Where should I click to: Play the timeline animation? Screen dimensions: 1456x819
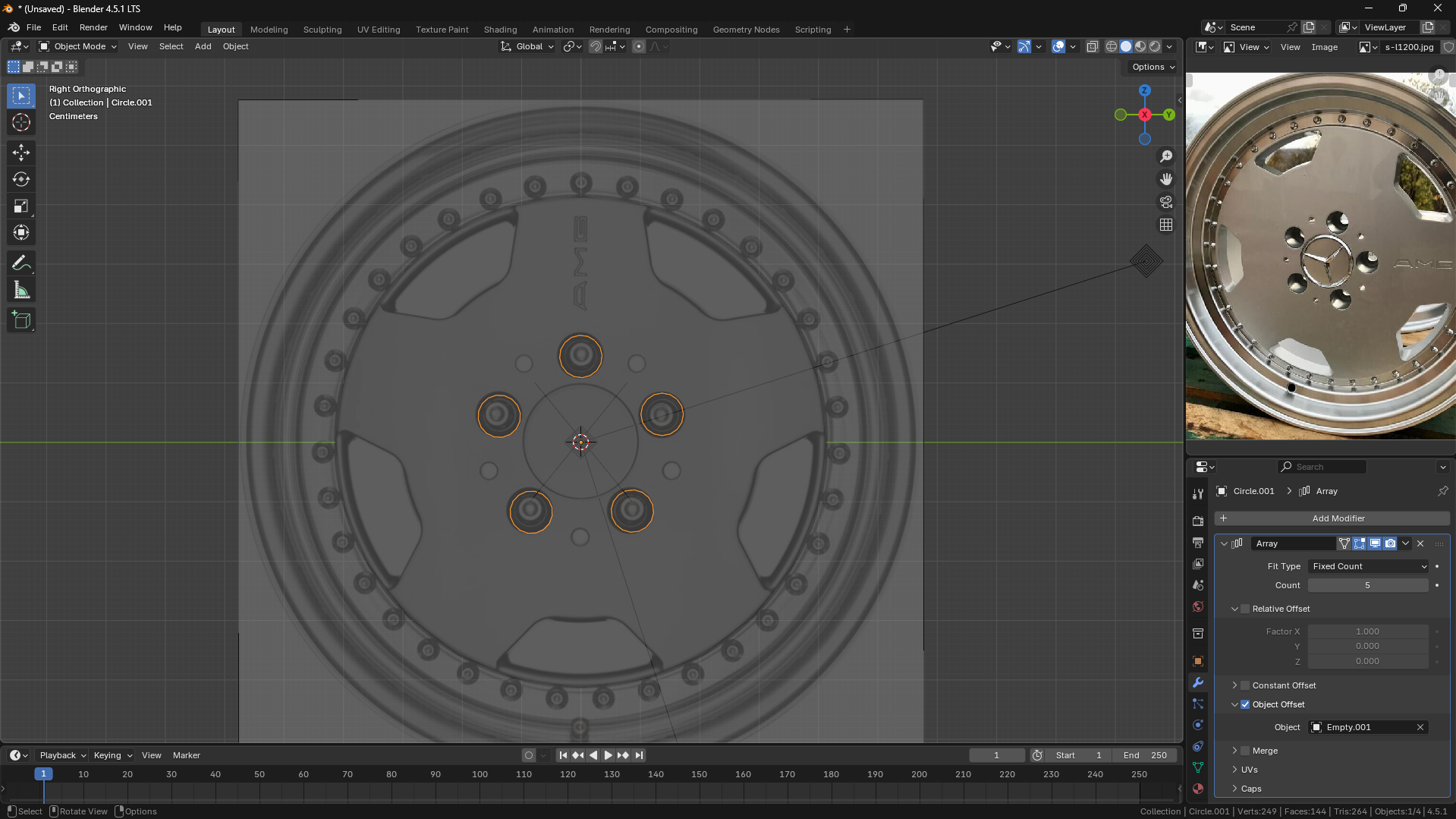pyautogui.click(x=608, y=755)
